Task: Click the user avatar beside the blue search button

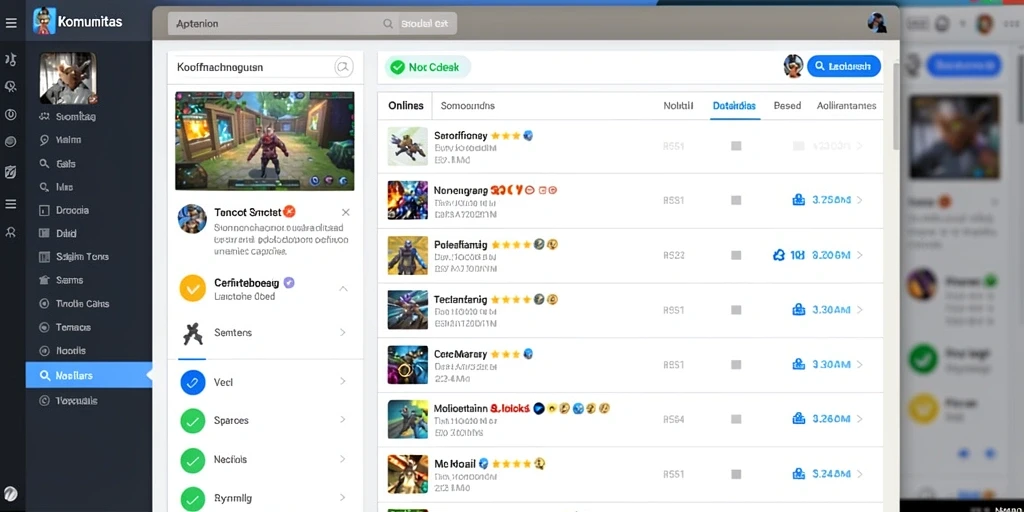Action: (x=793, y=66)
